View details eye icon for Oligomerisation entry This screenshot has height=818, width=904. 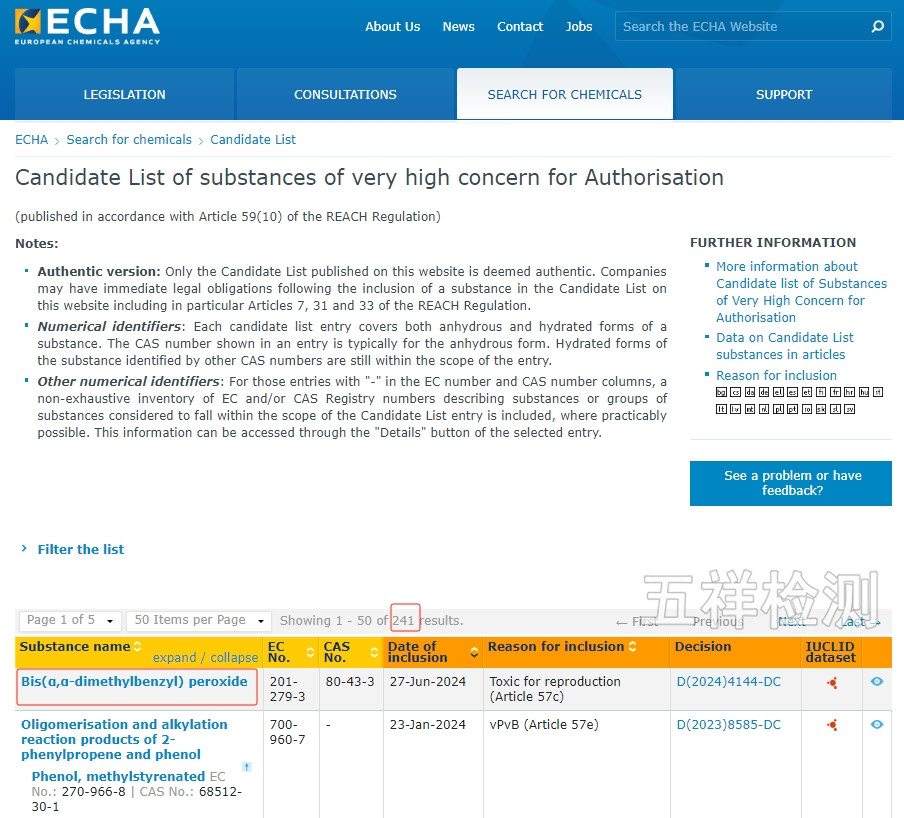pos(877,725)
